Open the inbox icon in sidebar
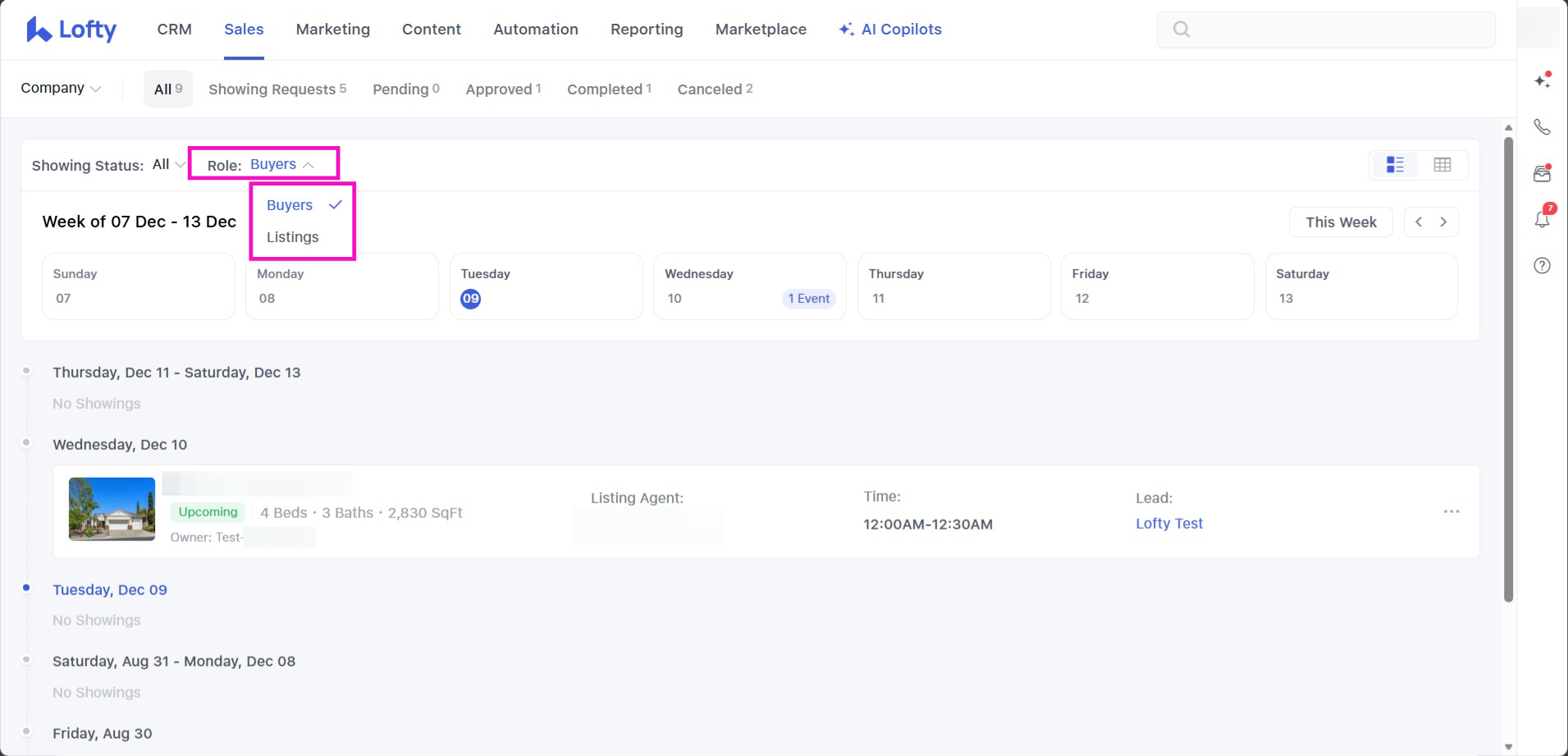Viewport: 1568px width, 756px height. pyautogui.click(x=1542, y=173)
